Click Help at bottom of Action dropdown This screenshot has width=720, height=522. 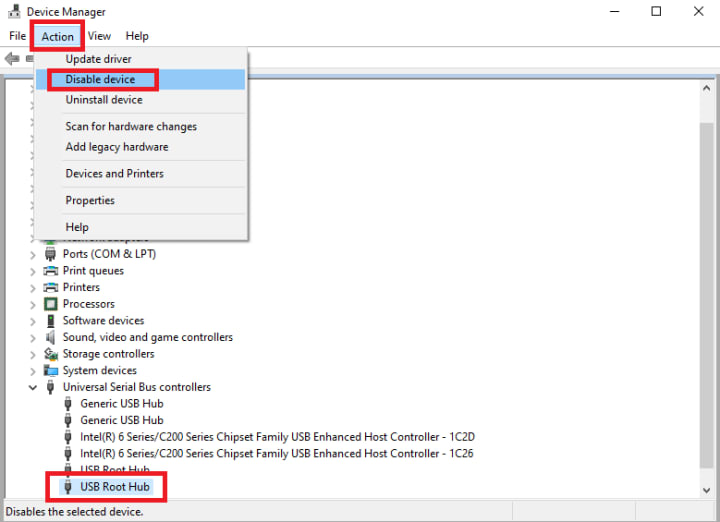(141, 227)
